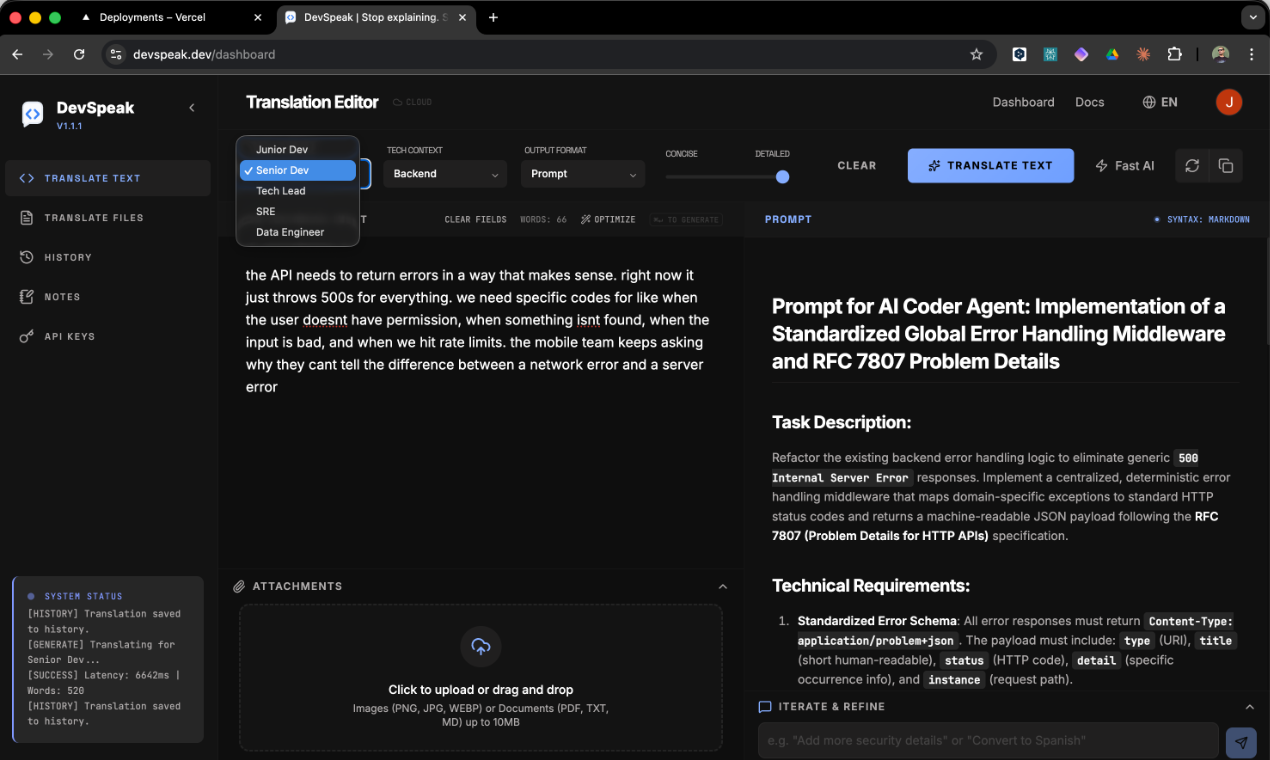Change language with the EN globe selector
This screenshot has width=1270, height=760.
tap(1160, 102)
